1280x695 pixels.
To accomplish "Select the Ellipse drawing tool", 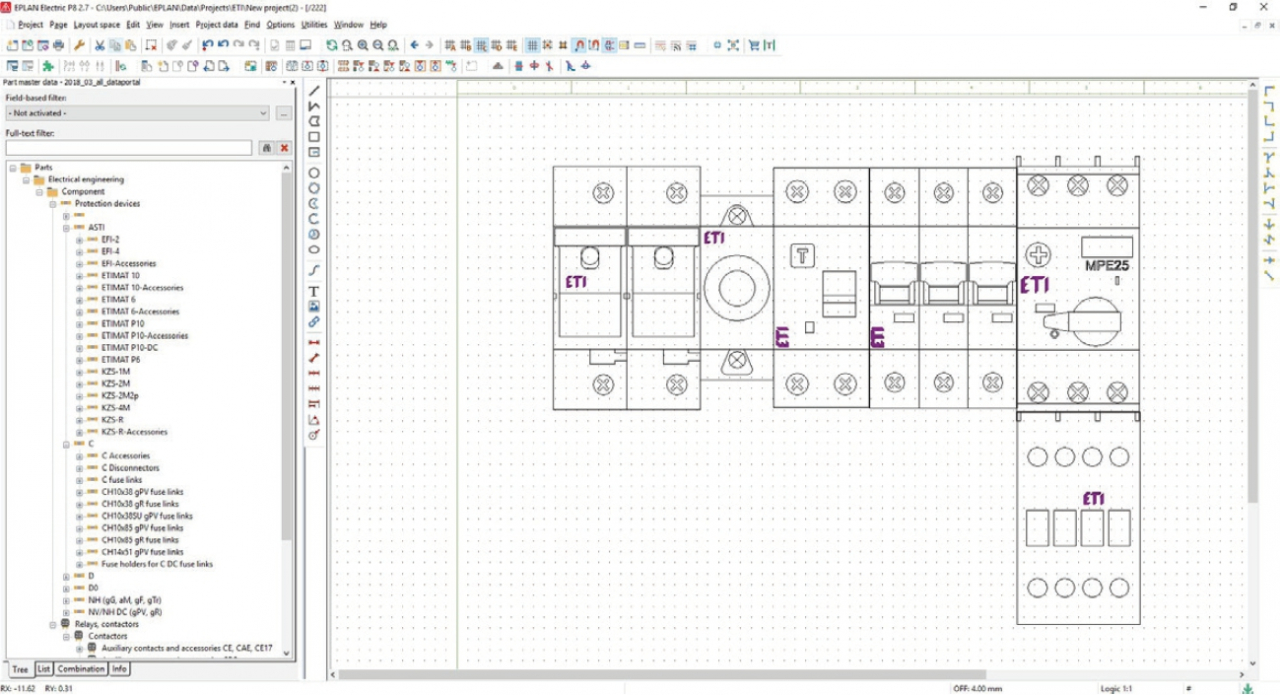I will click(x=314, y=249).
